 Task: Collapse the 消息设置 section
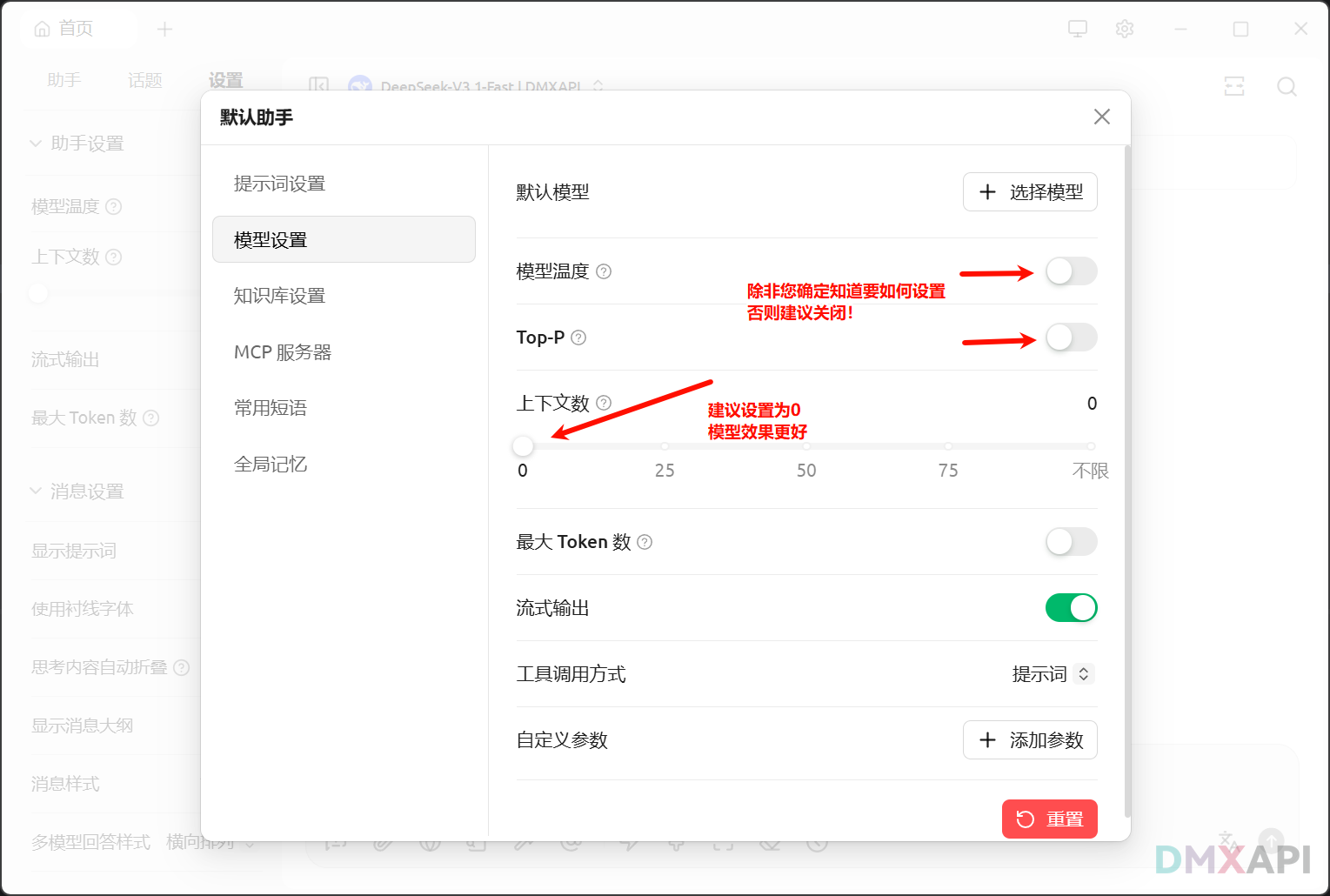(36, 491)
